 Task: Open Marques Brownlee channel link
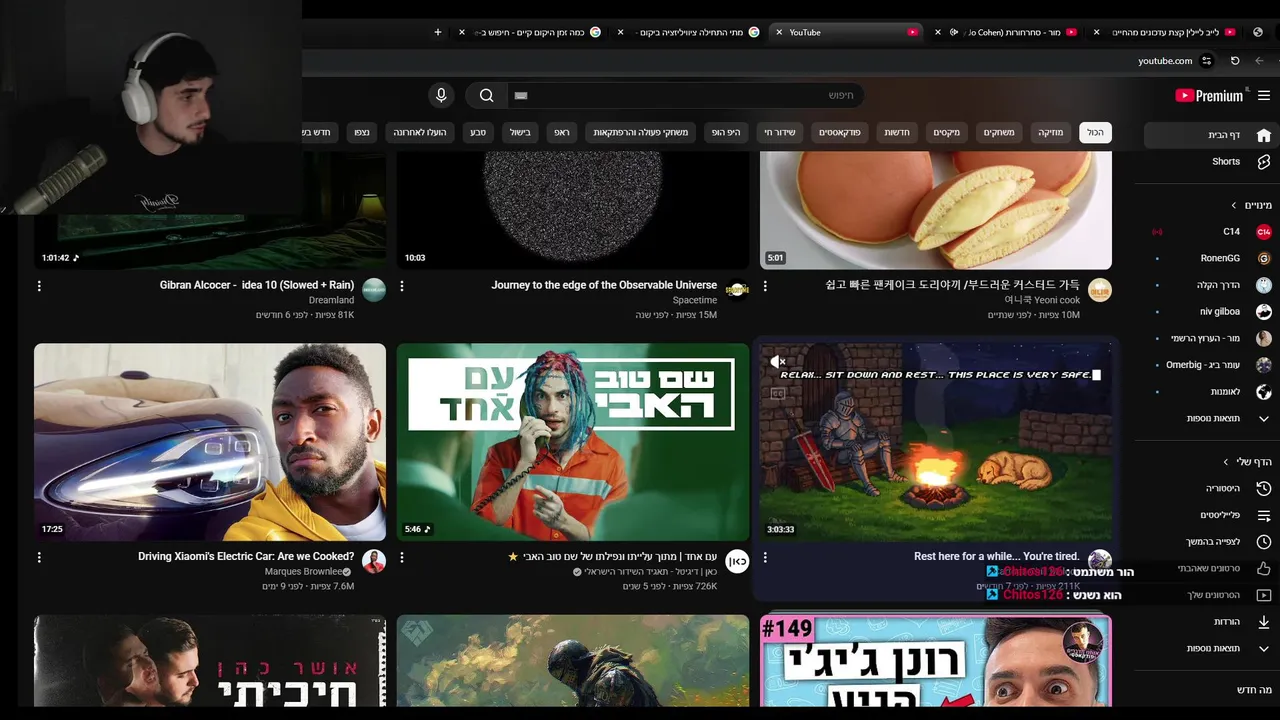coord(304,572)
